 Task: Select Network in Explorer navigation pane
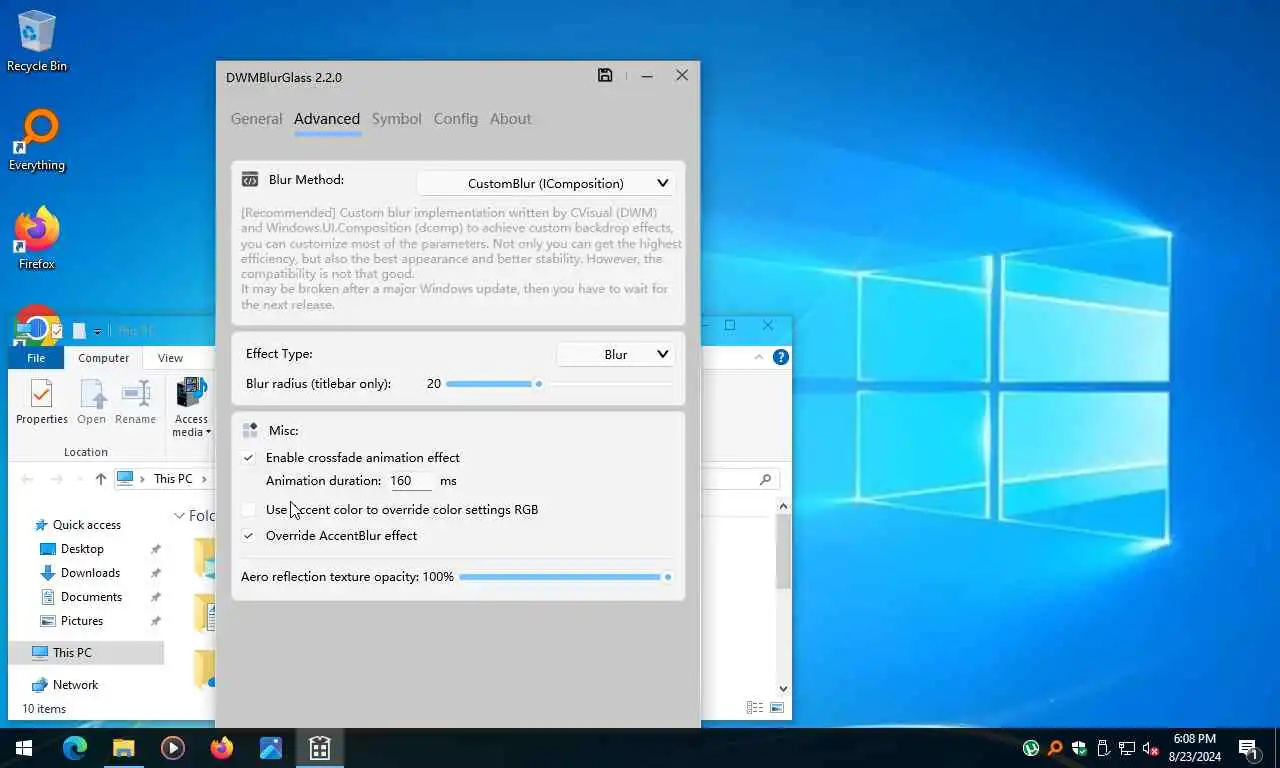(x=65, y=685)
